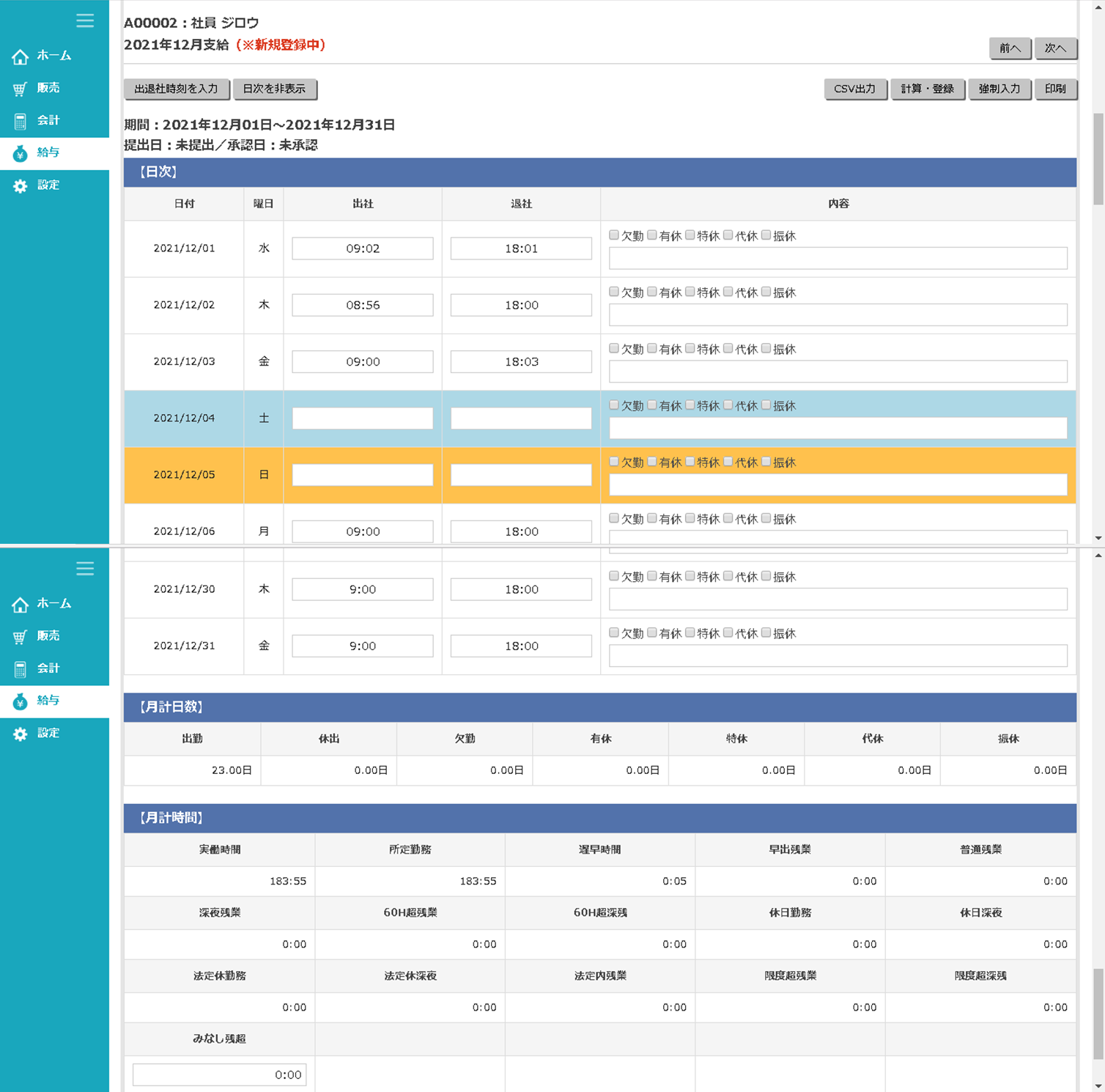1105x1092 pixels.
Task: Click the settings gear icon in the lower sidebar
Action: (x=21, y=734)
